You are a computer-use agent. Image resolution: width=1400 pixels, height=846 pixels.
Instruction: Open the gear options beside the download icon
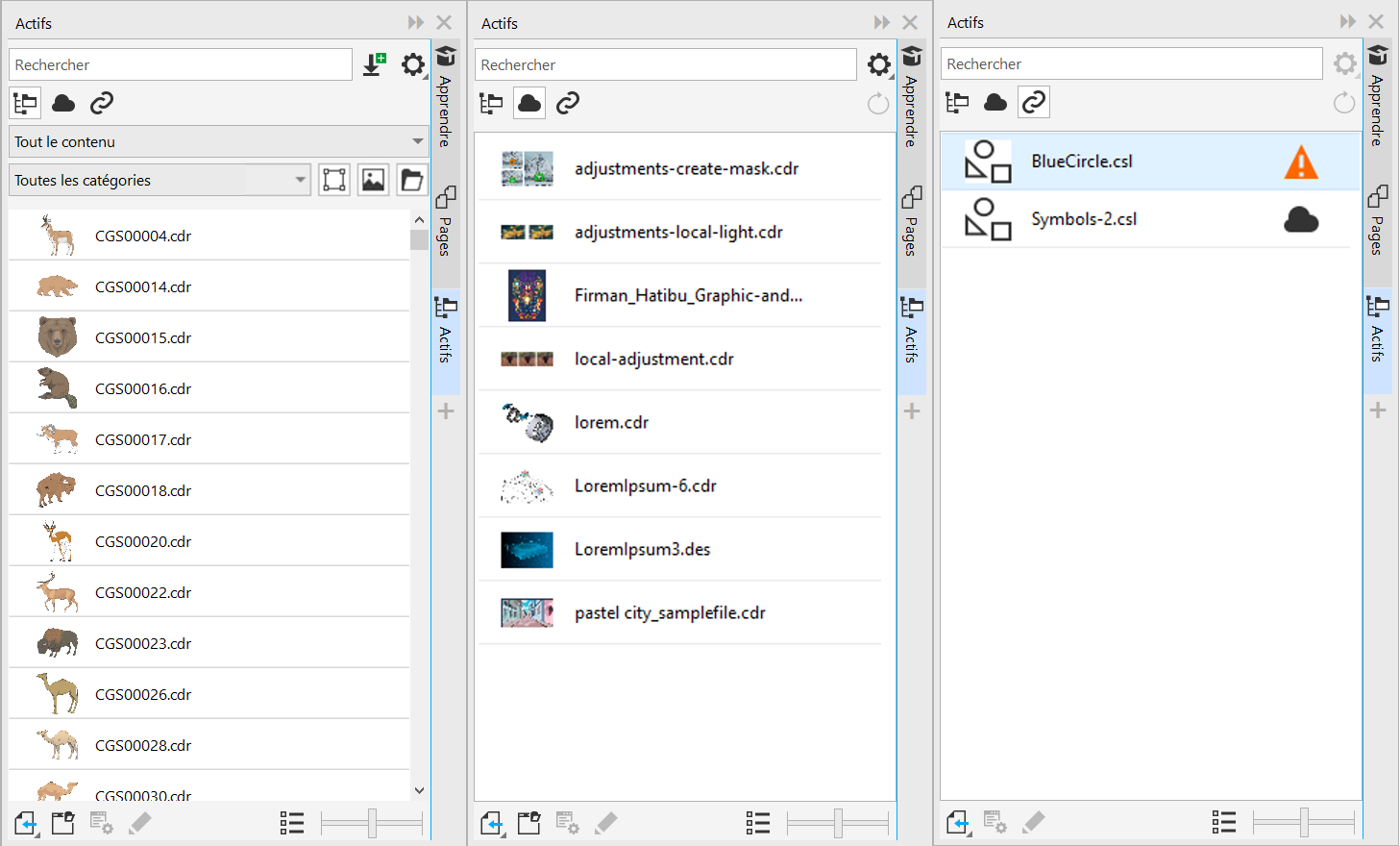(413, 64)
